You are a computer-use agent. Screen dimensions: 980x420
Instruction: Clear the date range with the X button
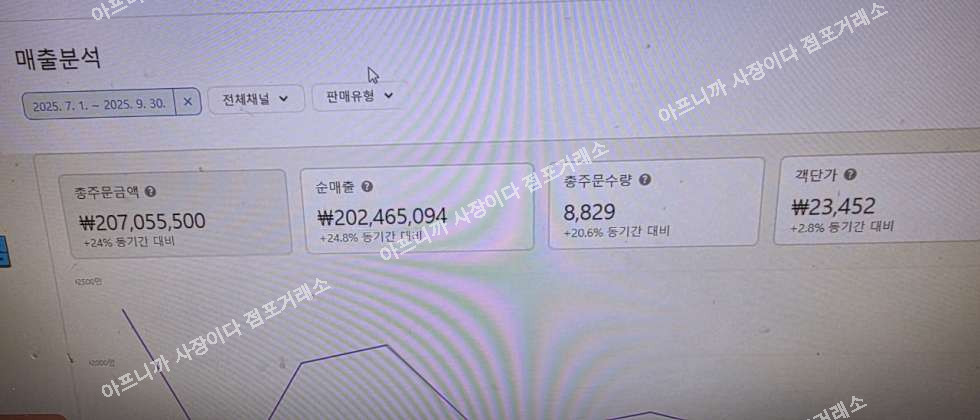click(x=188, y=102)
